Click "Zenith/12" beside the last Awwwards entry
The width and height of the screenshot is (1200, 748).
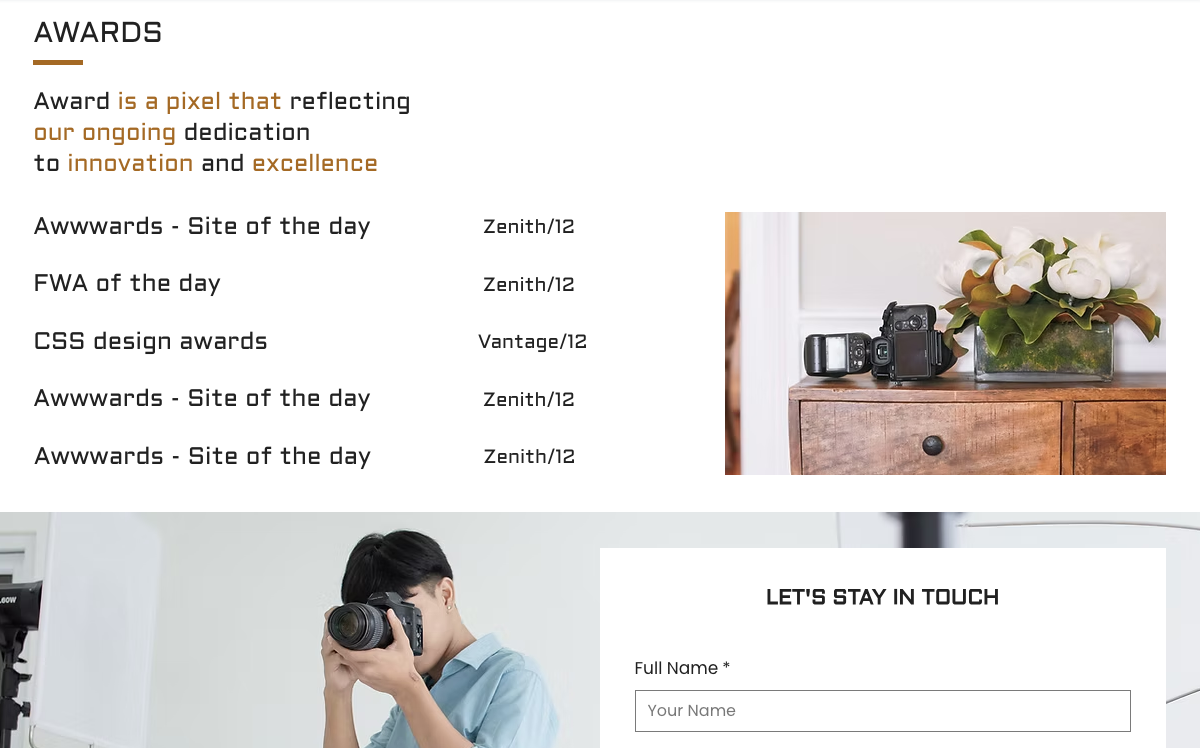pyautogui.click(x=529, y=456)
